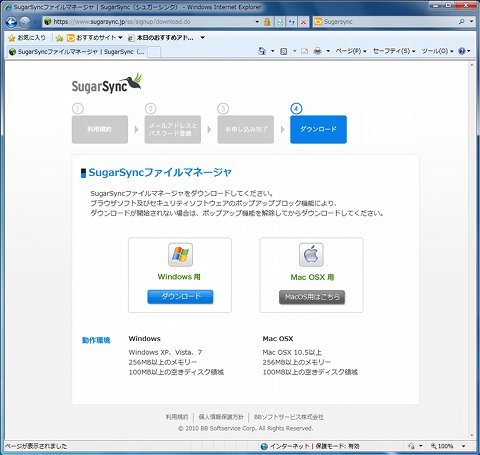The width and height of the screenshot is (480, 455).
Task: Select the SugarSyncファイルマネージャ browser tab
Action: [77, 52]
